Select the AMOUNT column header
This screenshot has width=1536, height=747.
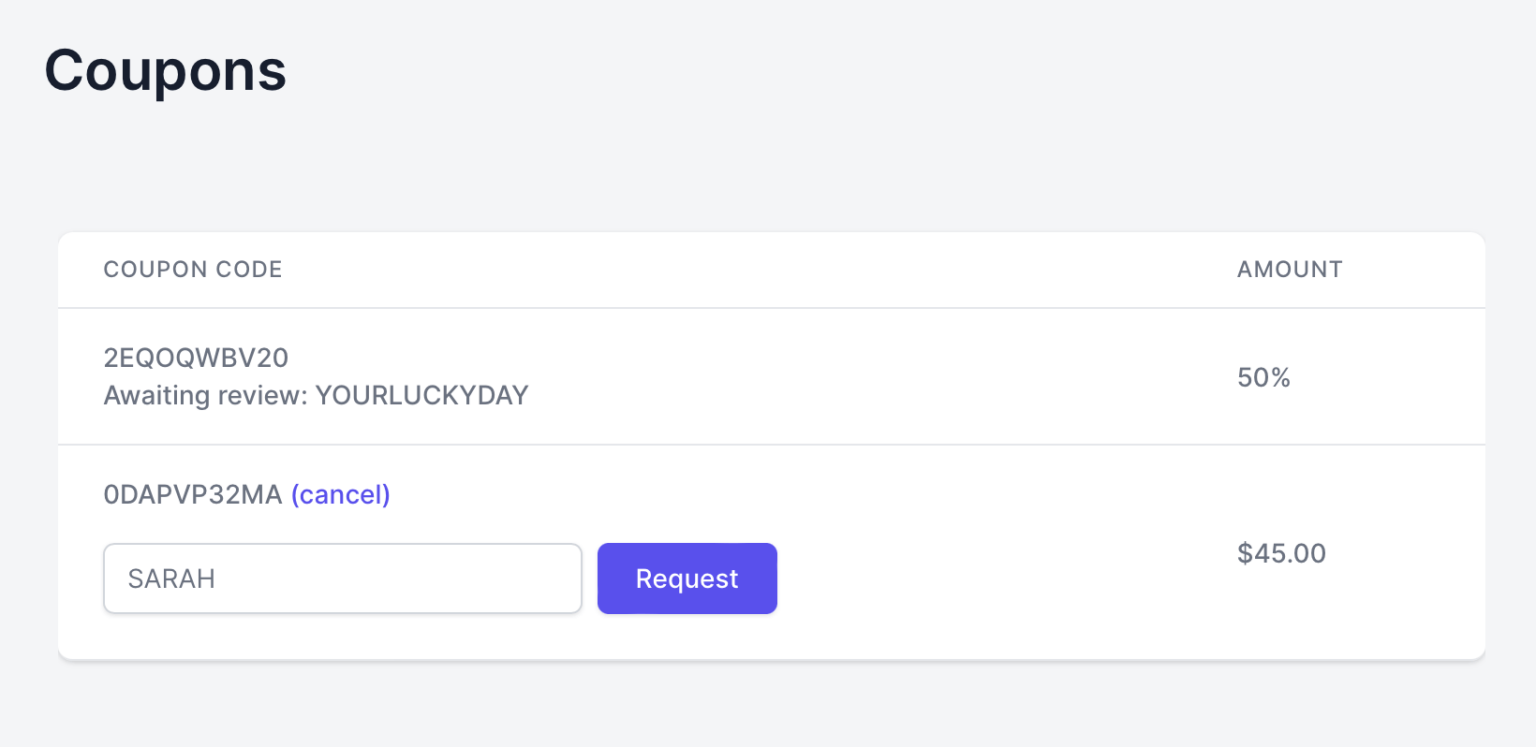(x=1289, y=269)
